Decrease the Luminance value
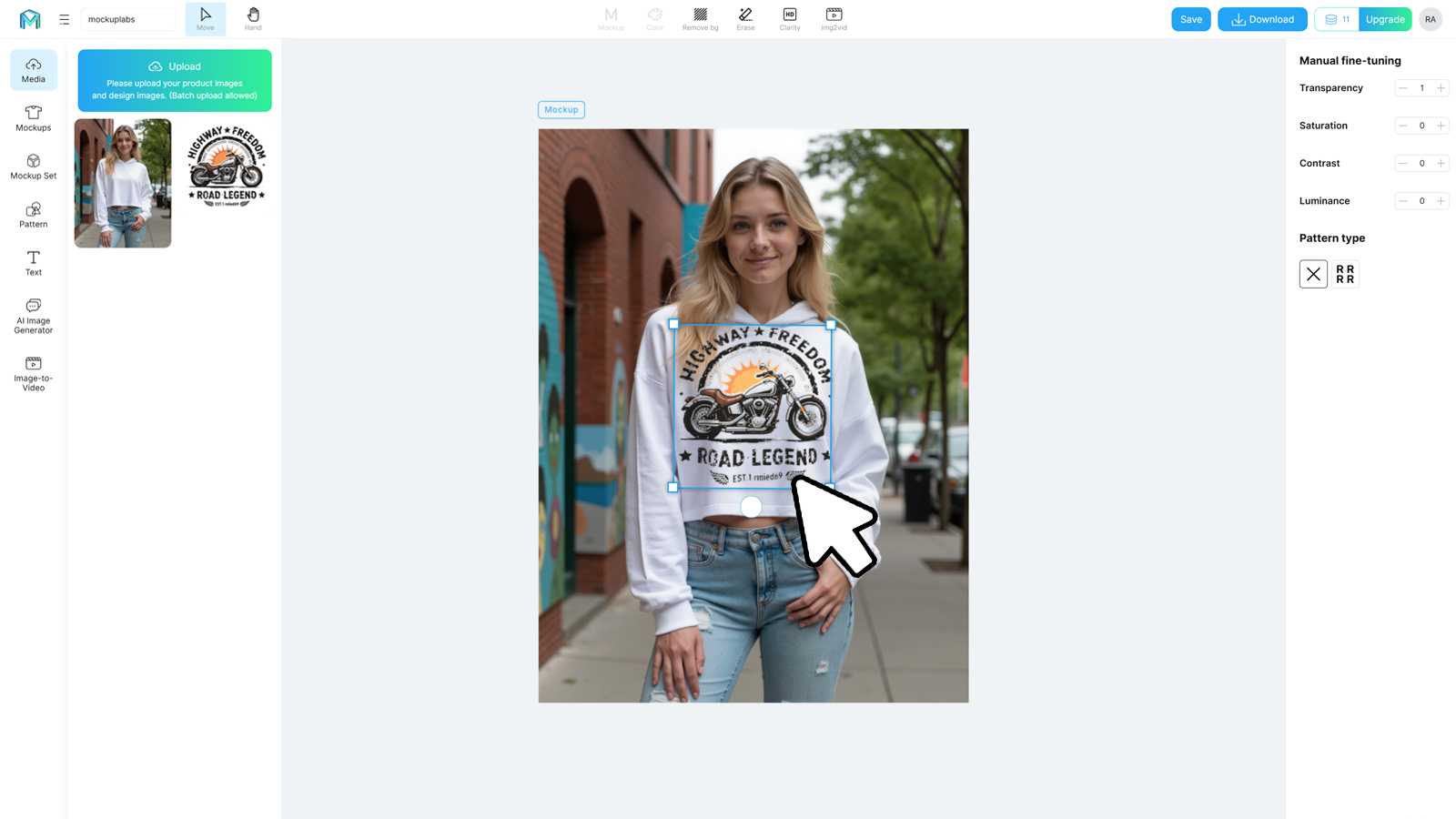Image resolution: width=1456 pixels, height=819 pixels. [x=1403, y=201]
